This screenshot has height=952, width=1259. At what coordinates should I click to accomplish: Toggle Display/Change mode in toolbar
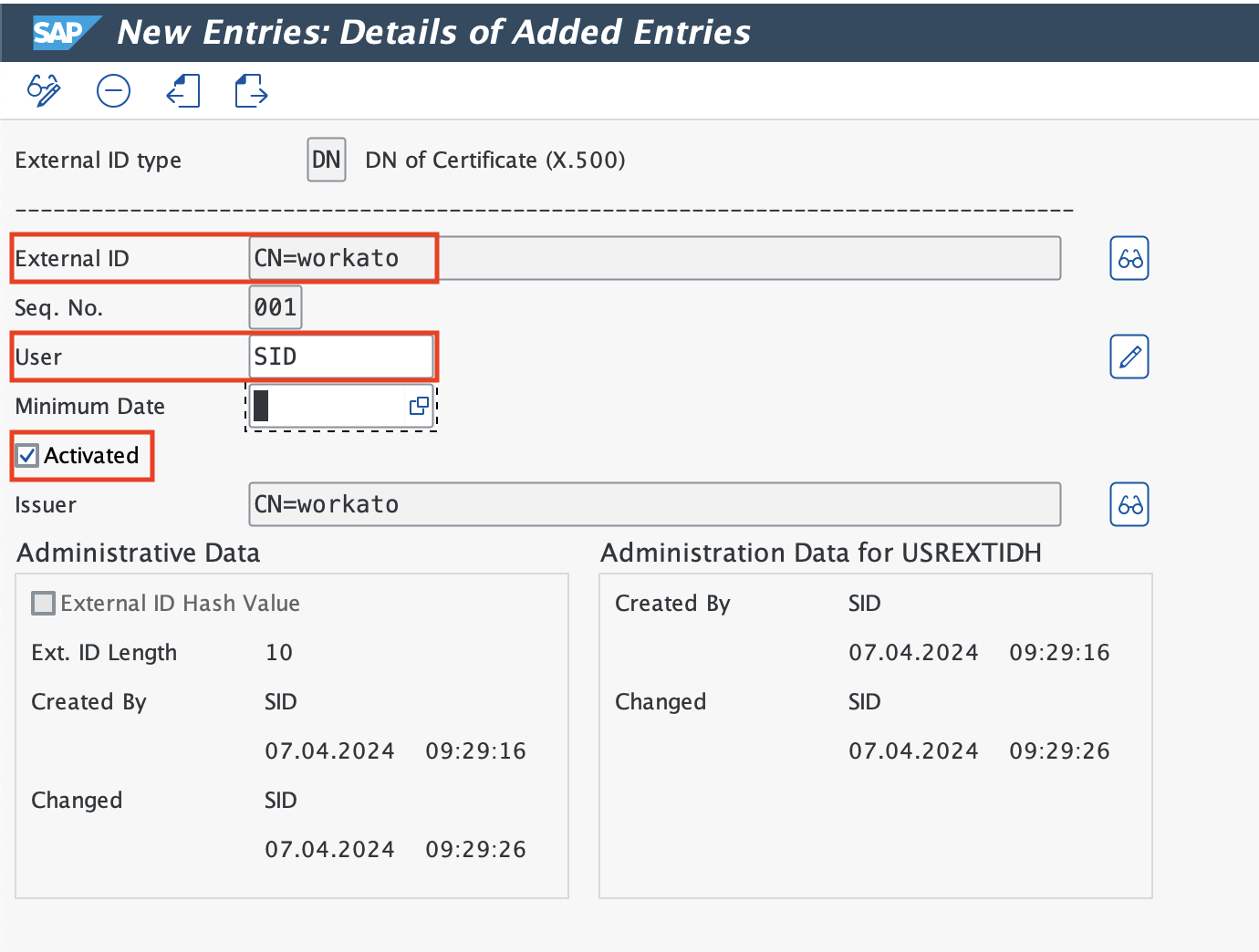44,90
